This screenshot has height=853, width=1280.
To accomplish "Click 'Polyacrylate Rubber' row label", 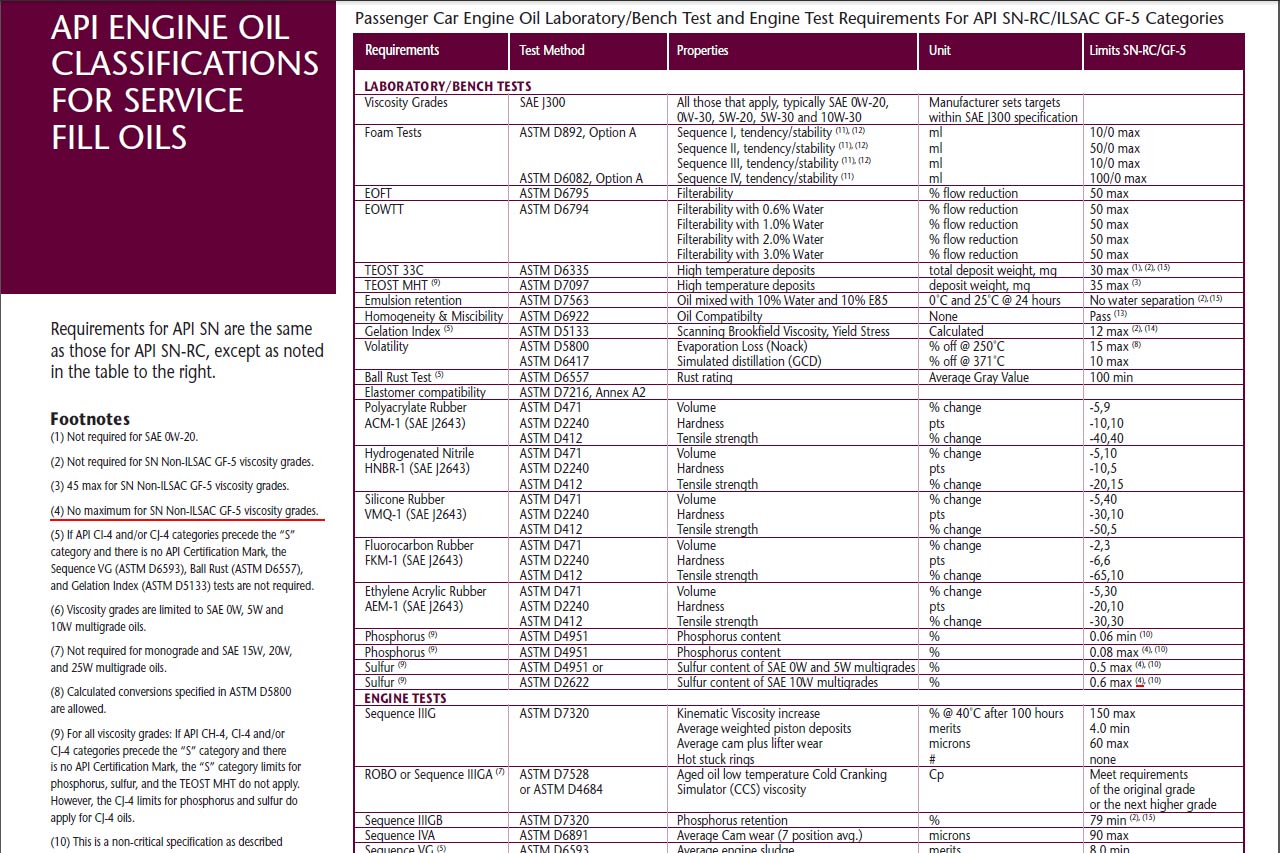I will coord(415,407).
